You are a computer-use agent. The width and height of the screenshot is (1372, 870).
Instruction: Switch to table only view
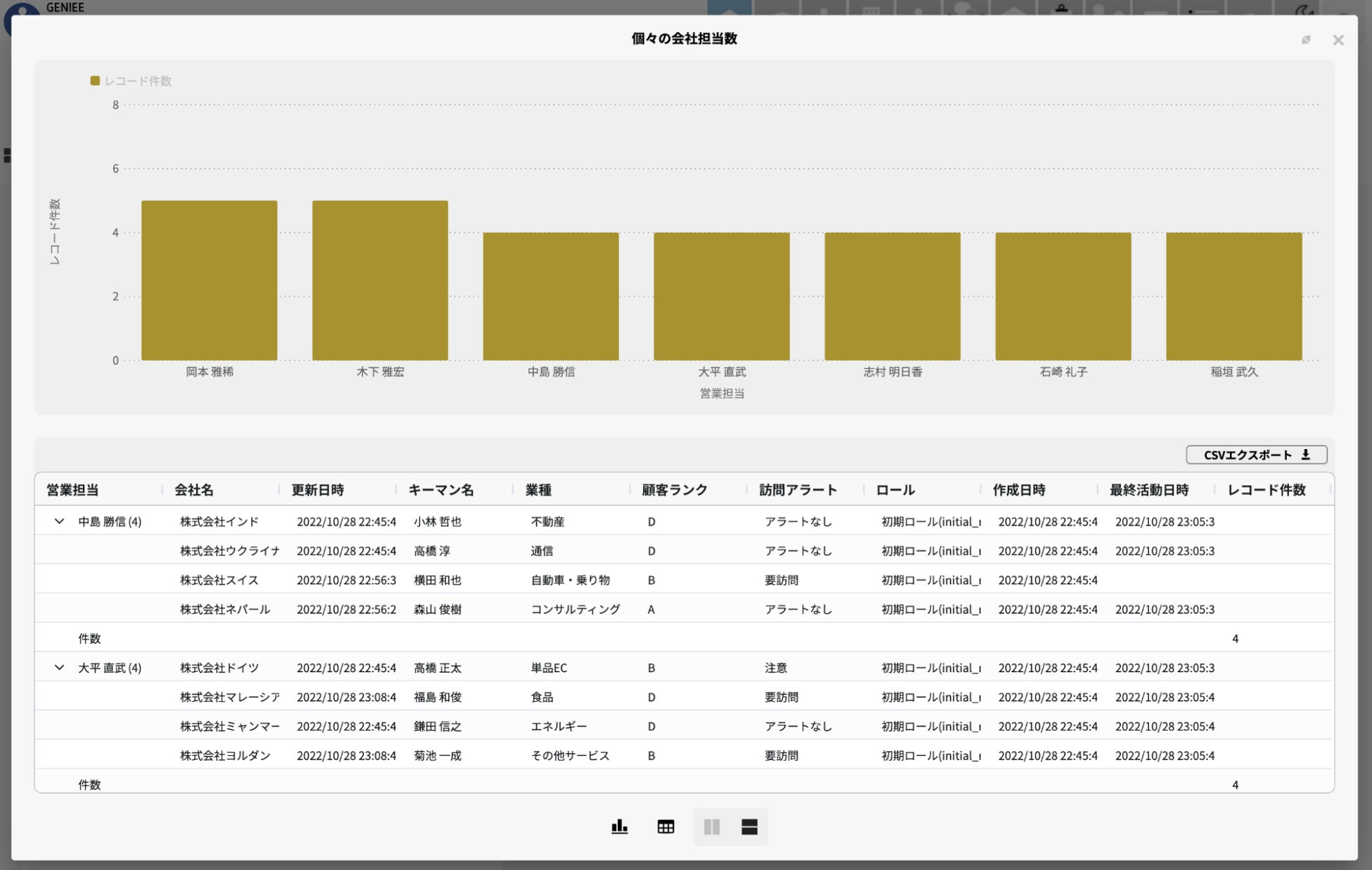pyautogui.click(x=666, y=826)
